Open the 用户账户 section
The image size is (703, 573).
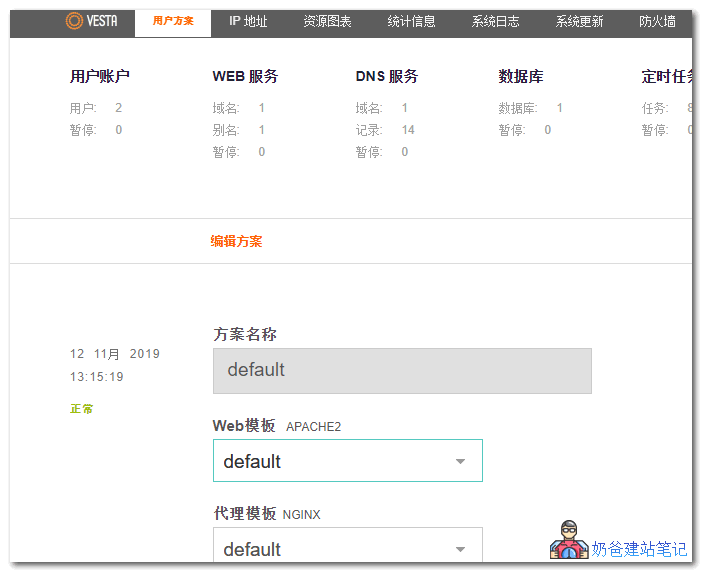click(99, 76)
